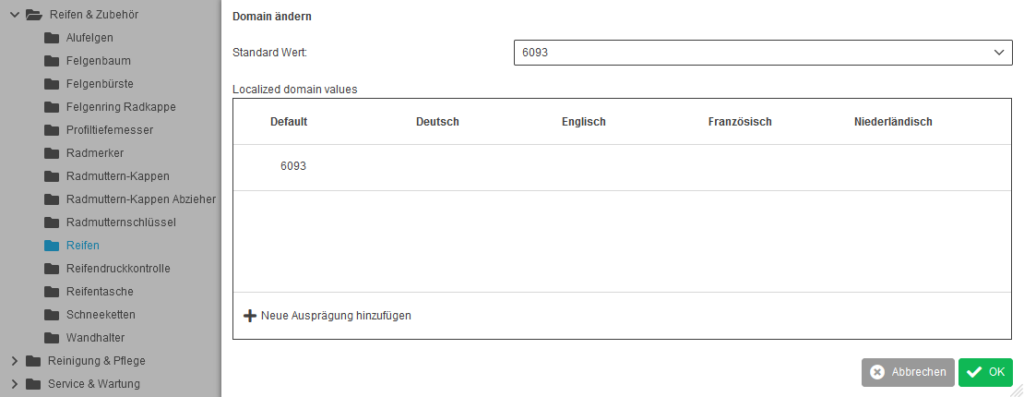
Task: Click the Alufelgen folder icon
Action: click(x=52, y=38)
